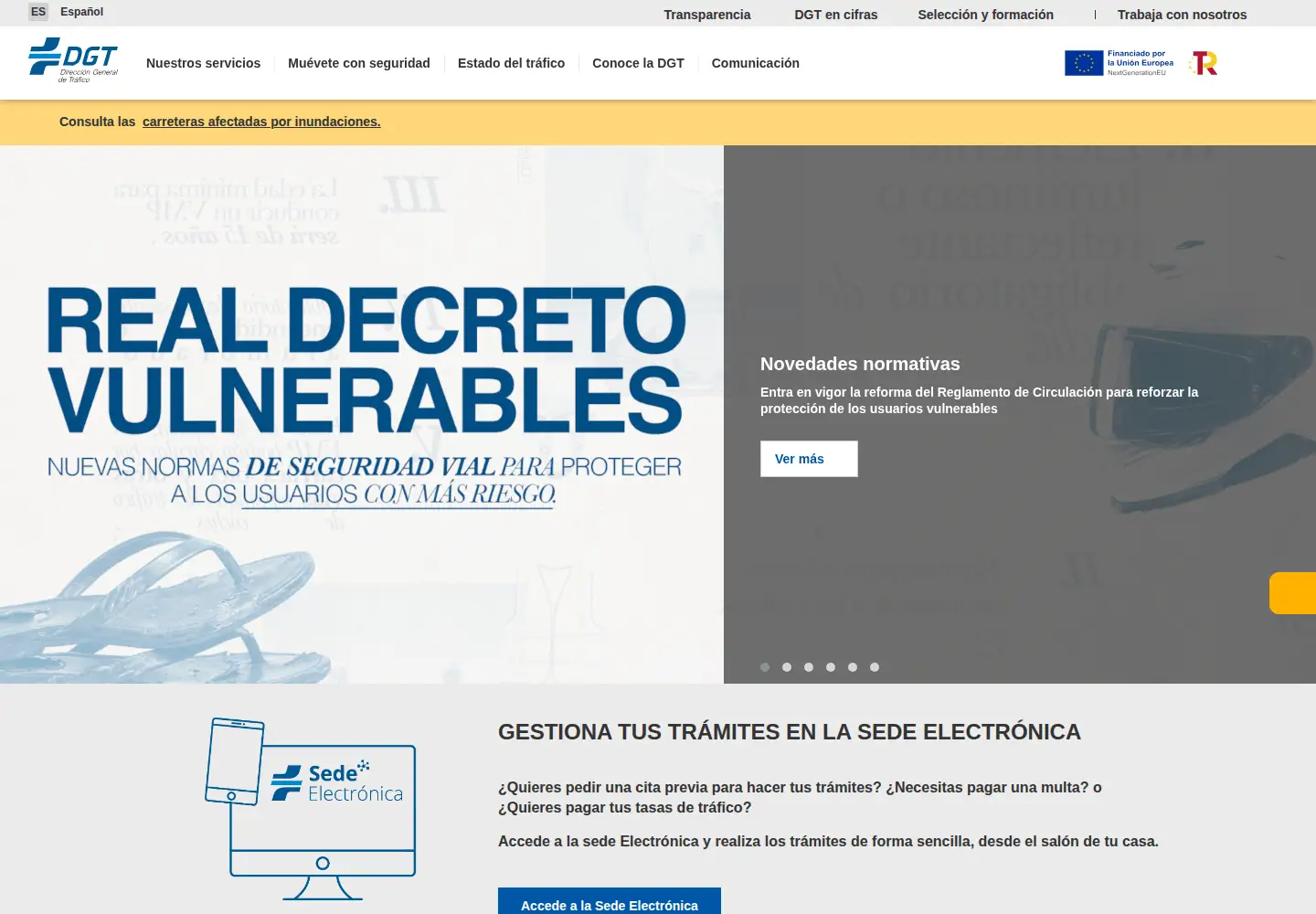
Task: Click the European Union funding logo
Action: pyautogui.click(x=1120, y=63)
